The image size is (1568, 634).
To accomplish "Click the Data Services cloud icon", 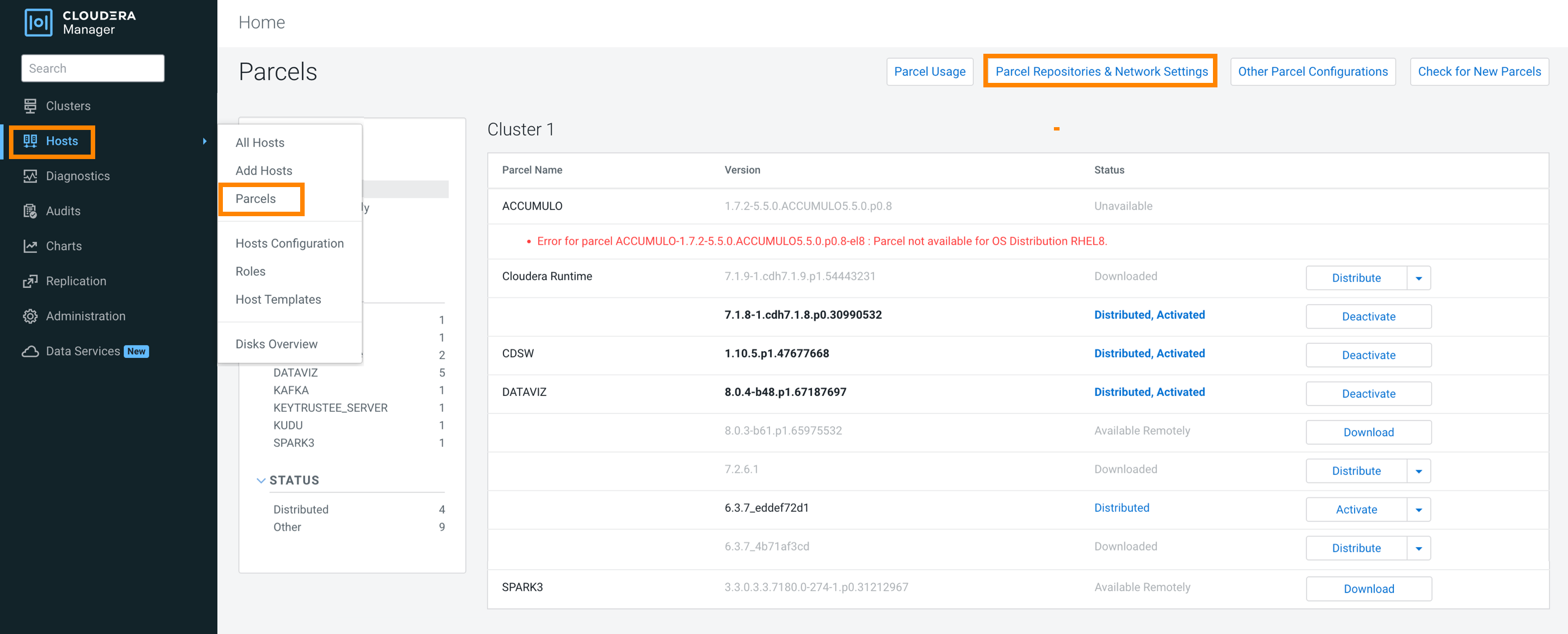I will coord(30,351).
